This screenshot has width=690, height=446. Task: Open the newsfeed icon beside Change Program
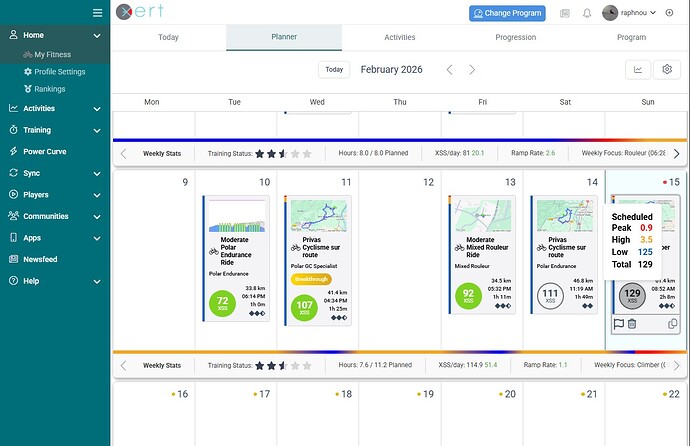point(565,13)
